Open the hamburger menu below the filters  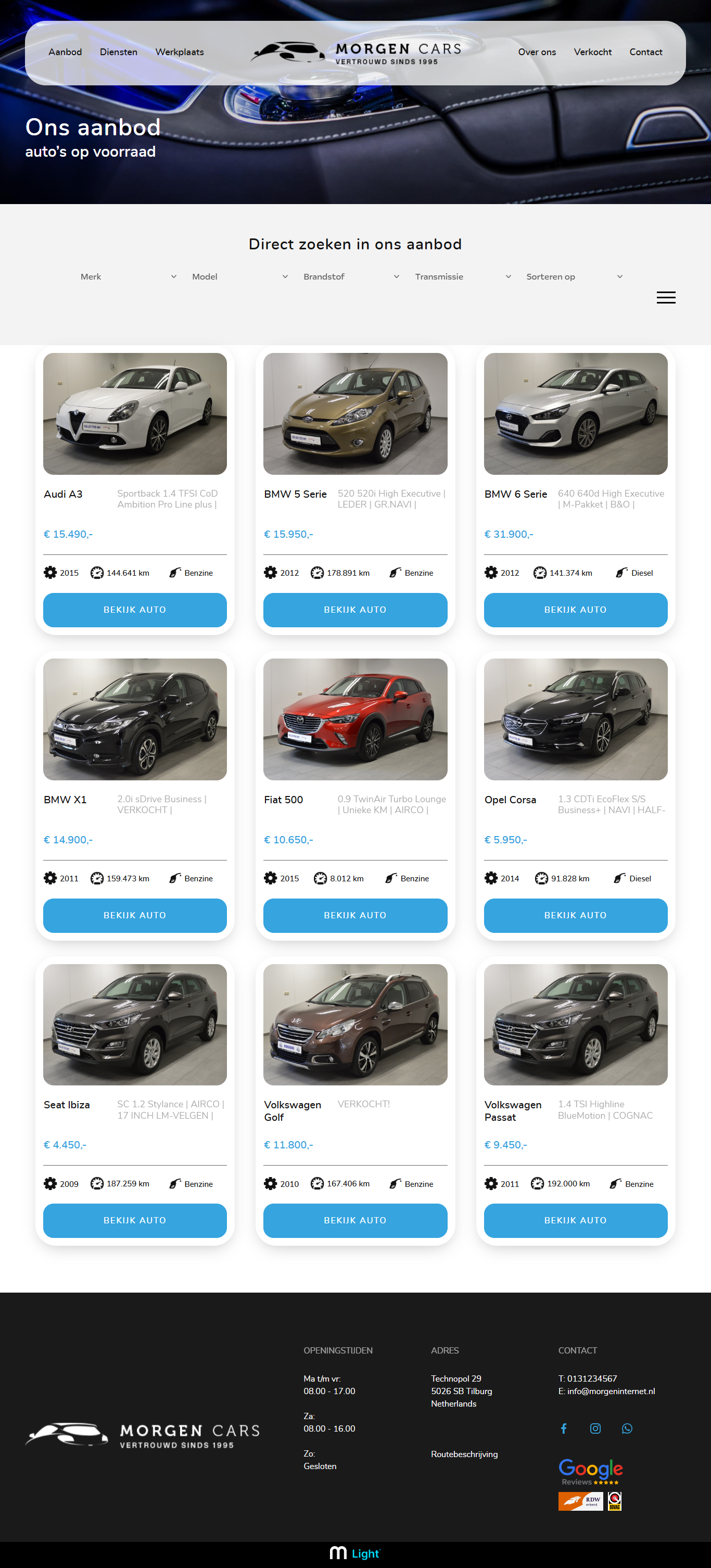coord(666,298)
